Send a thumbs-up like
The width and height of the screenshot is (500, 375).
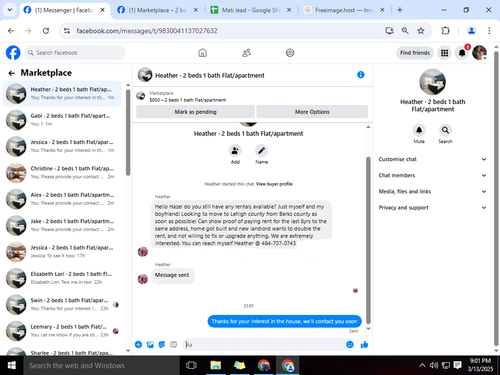coord(364,344)
